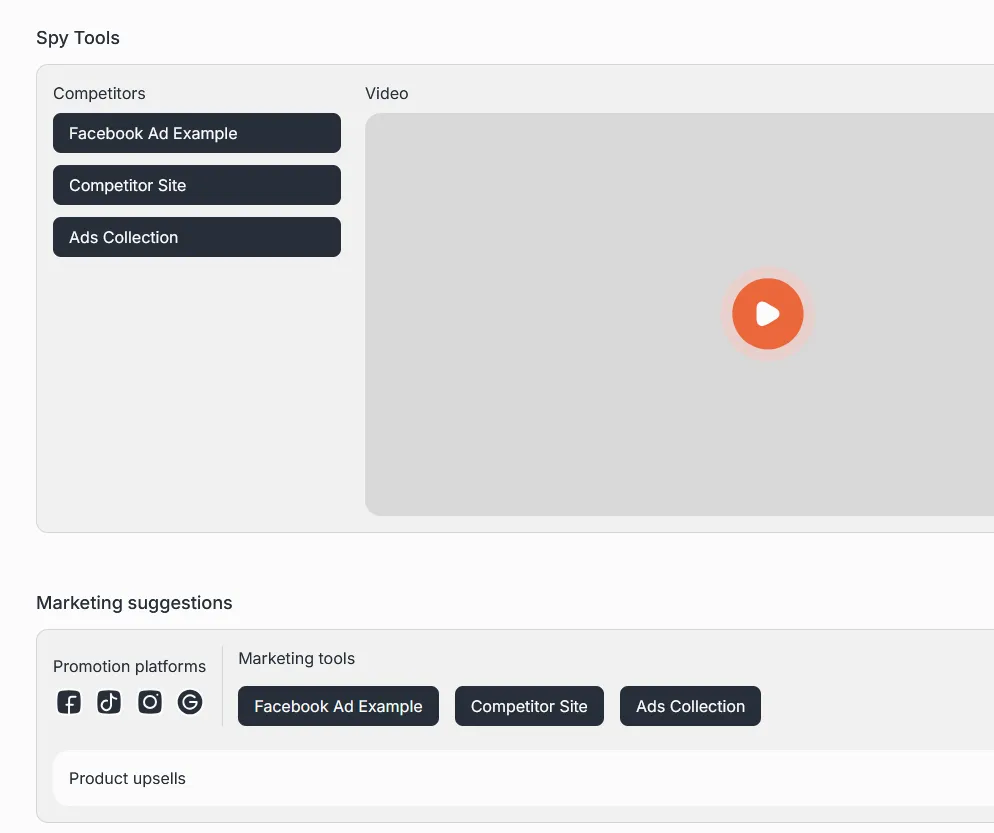Choose the Google promotion platform icon
This screenshot has height=833, width=994.
pos(190,703)
